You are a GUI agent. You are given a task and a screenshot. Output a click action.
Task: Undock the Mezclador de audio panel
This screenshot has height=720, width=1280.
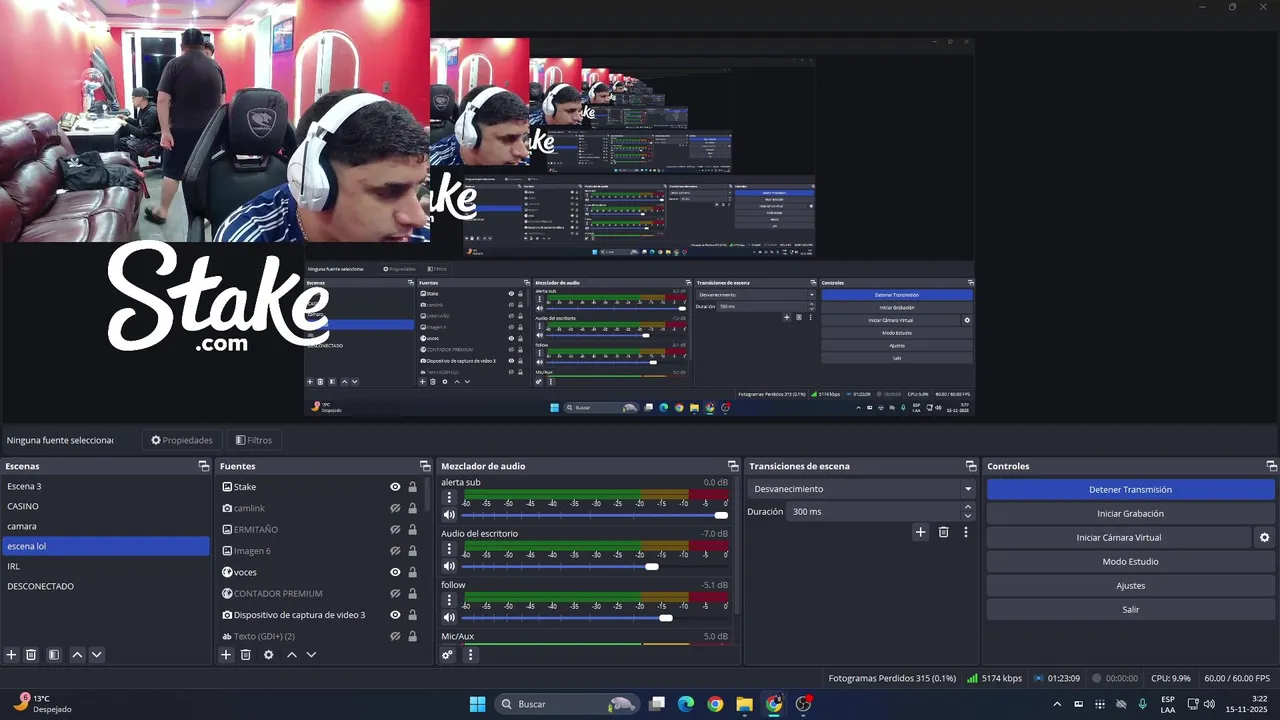click(733, 466)
